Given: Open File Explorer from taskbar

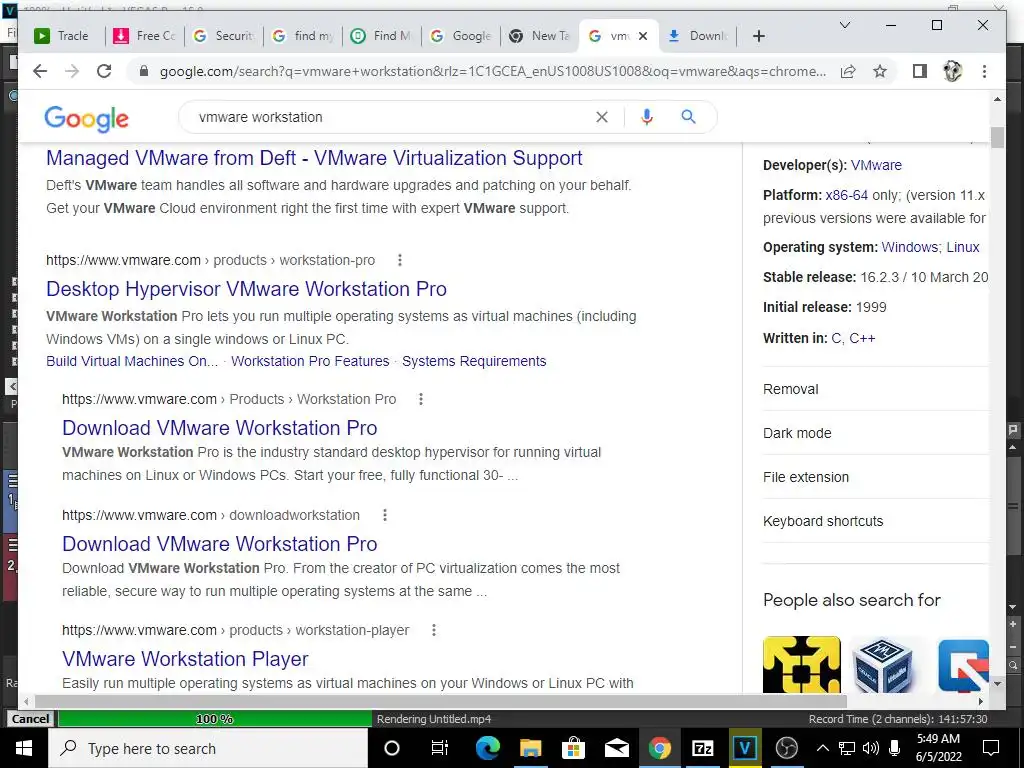Looking at the screenshot, I should [530, 748].
